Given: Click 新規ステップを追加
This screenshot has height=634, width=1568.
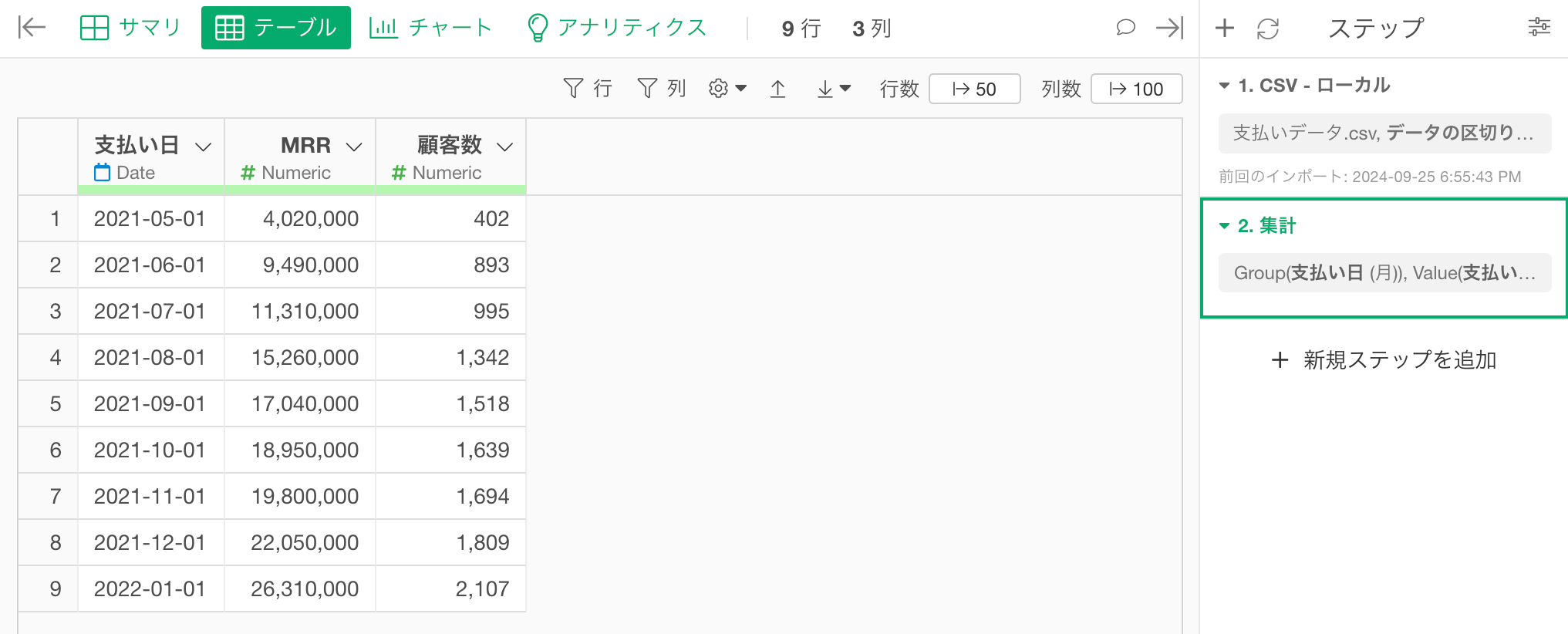Looking at the screenshot, I should click(x=1384, y=359).
